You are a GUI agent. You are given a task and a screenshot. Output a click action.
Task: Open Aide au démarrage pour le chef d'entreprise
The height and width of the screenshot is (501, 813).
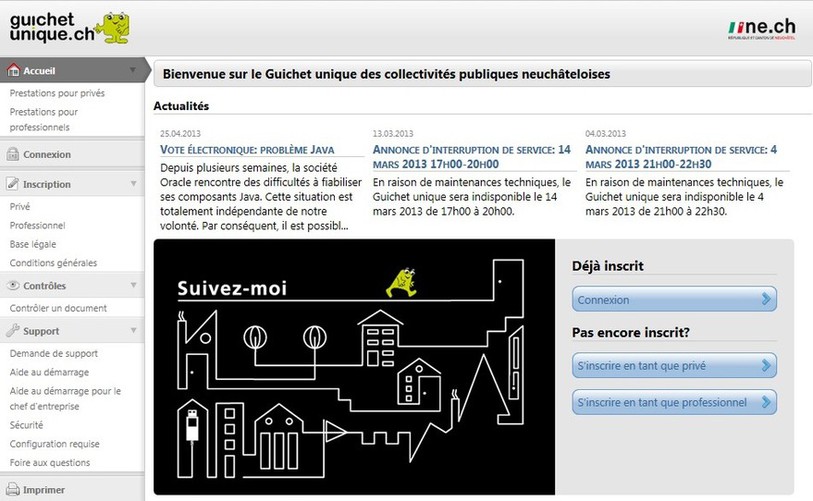(65, 398)
